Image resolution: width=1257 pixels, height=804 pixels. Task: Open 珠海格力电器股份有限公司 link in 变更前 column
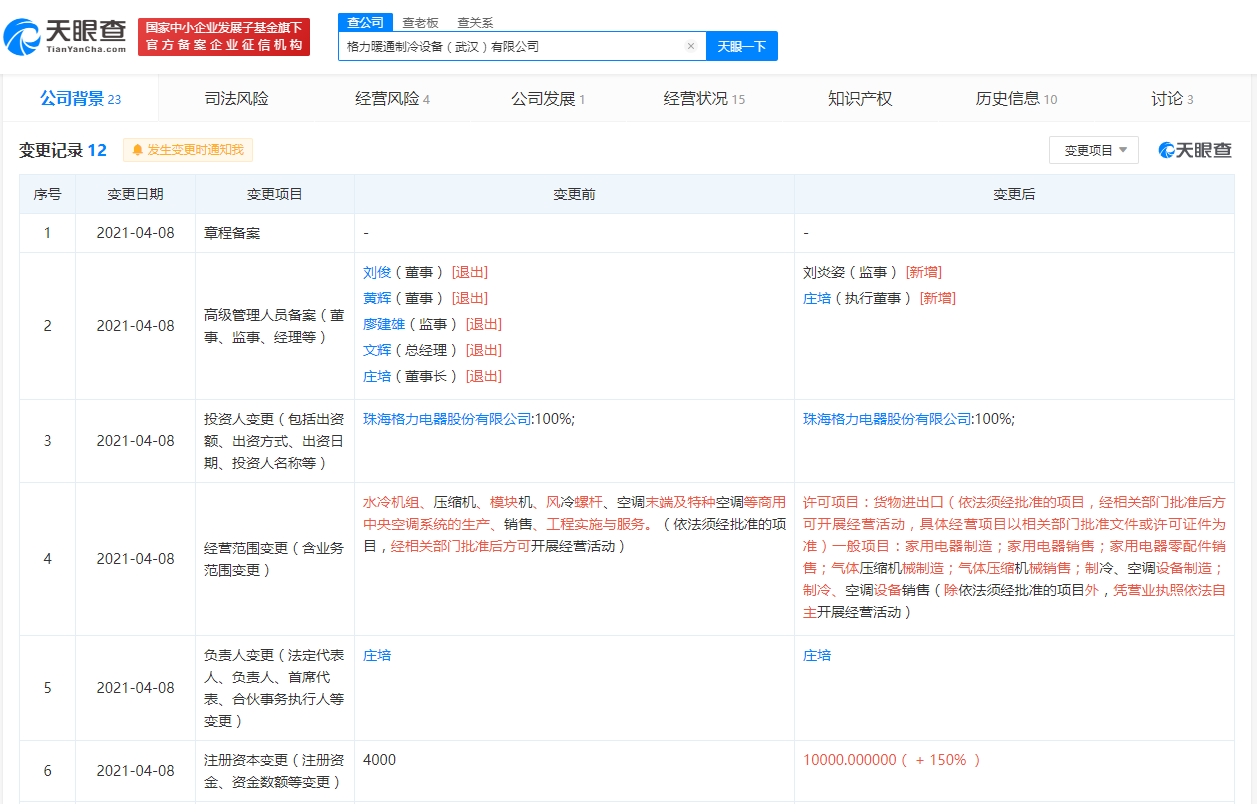(447, 419)
